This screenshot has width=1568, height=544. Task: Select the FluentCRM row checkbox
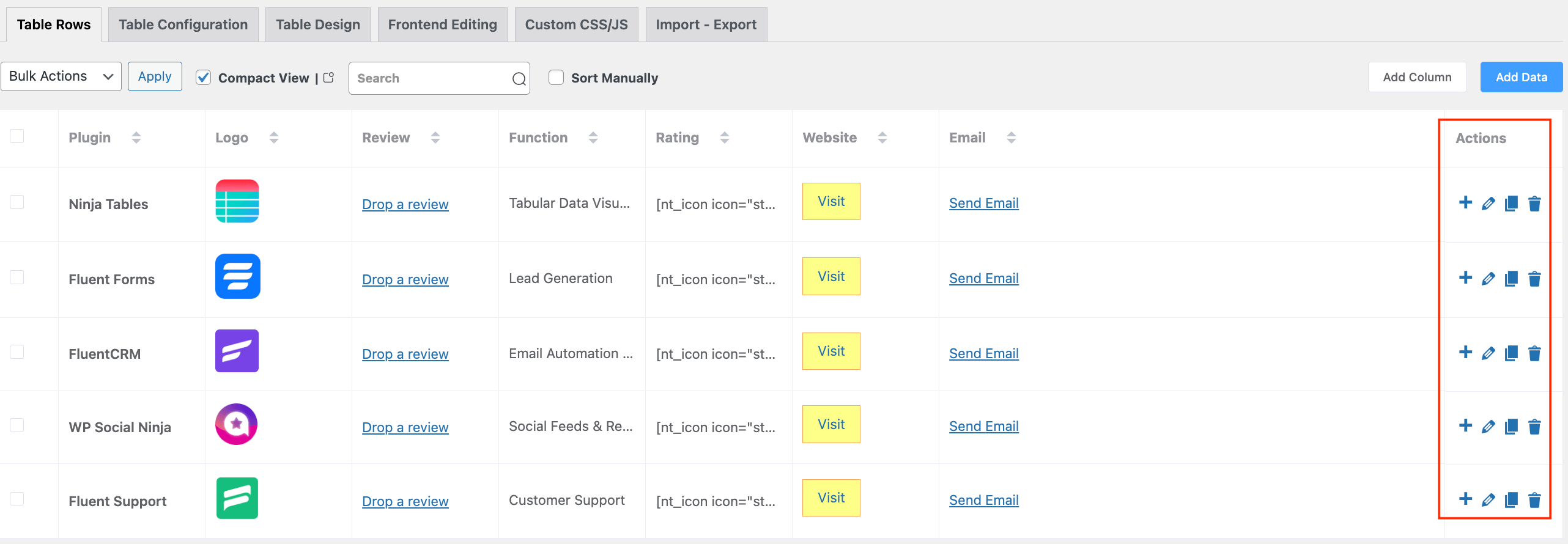tap(17, 351)
